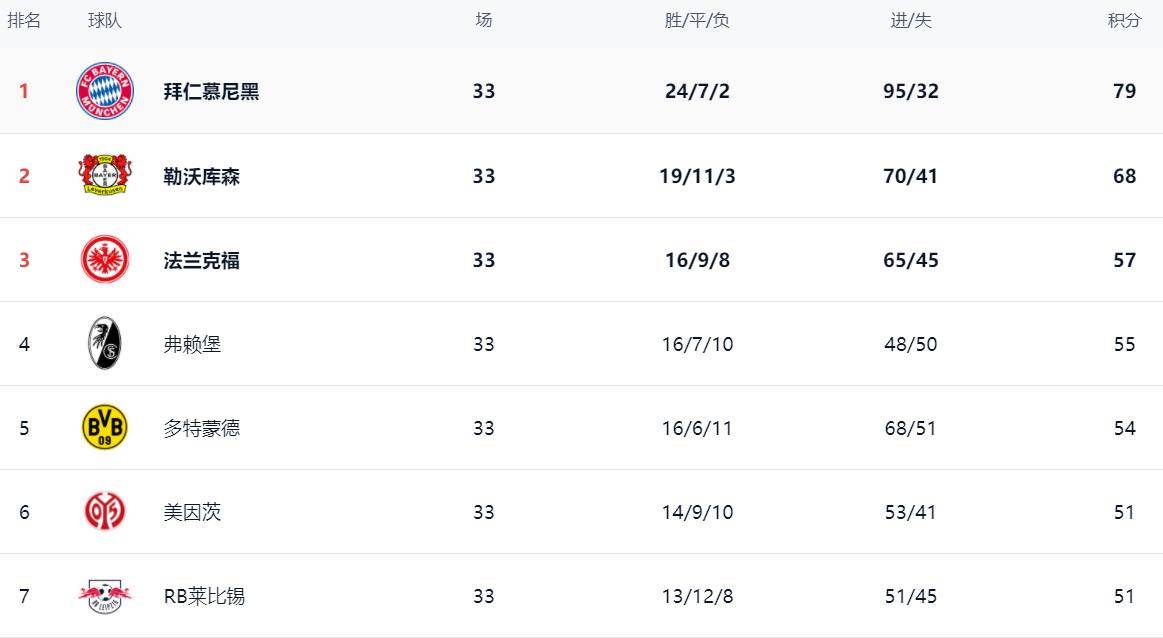
Task: Click the RB Leipzig club logo
Action: 105,597
